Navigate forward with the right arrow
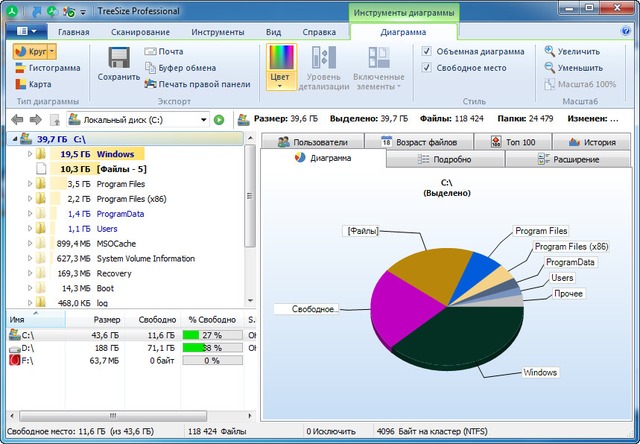Screen dimensions: 640x444 coord(36,120)
